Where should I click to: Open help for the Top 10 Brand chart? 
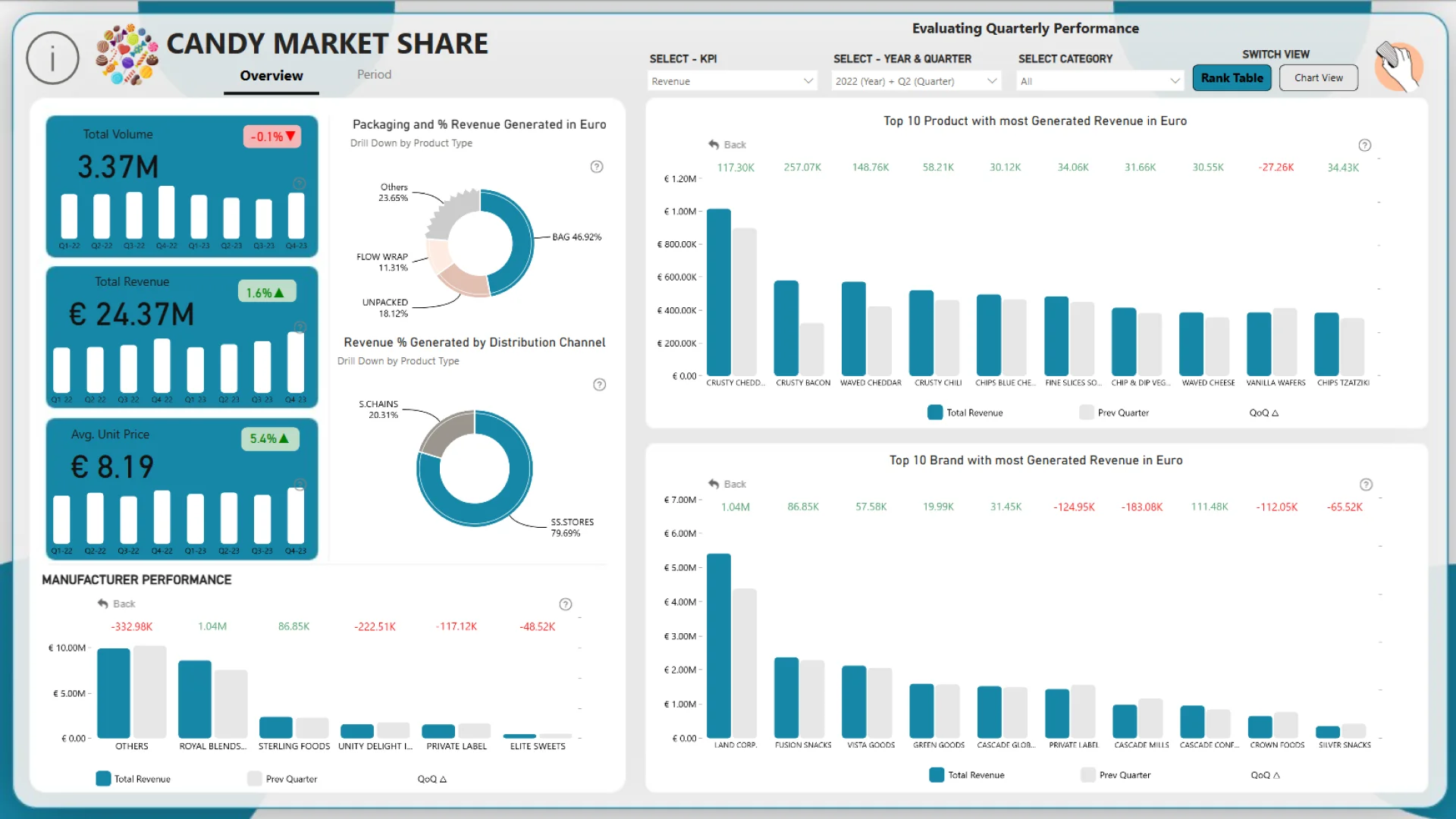1366,485
